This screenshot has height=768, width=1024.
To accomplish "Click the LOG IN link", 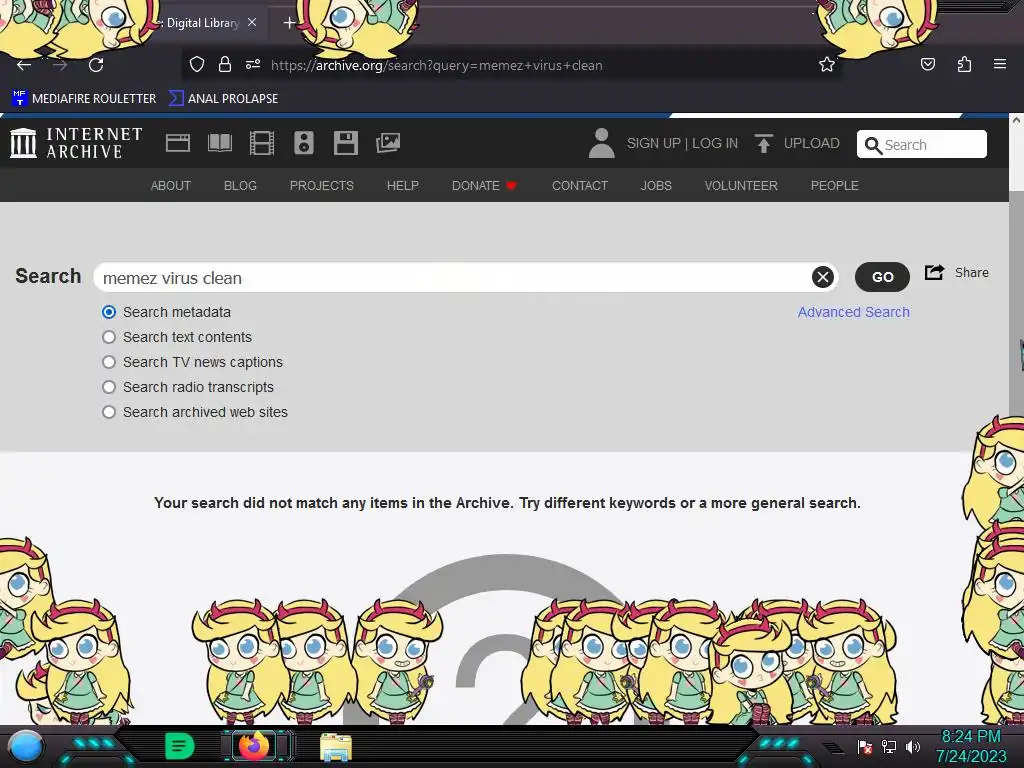I will coord(715,143).
